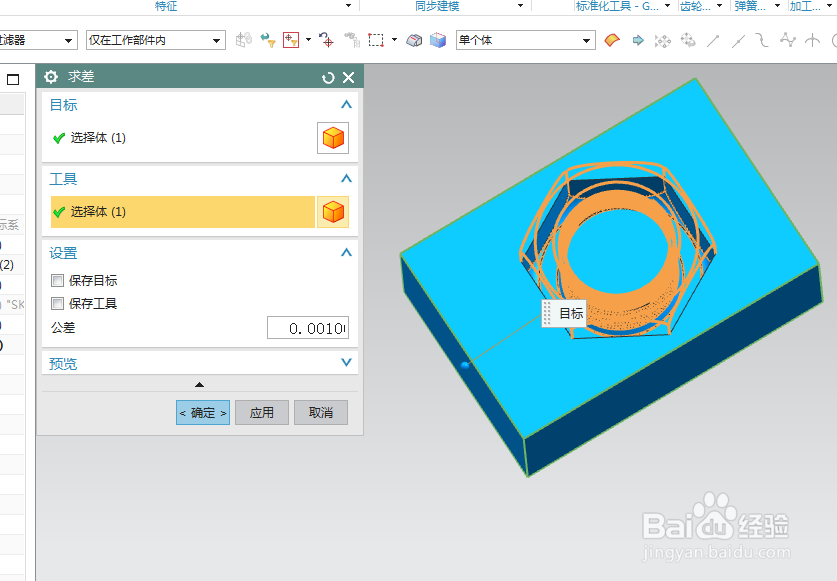The height and width of the screenshot is (581, 837).
Task: Reset the Subtract dialog with circular arrow
Action: pyautogui.click(x=328, y=78)
